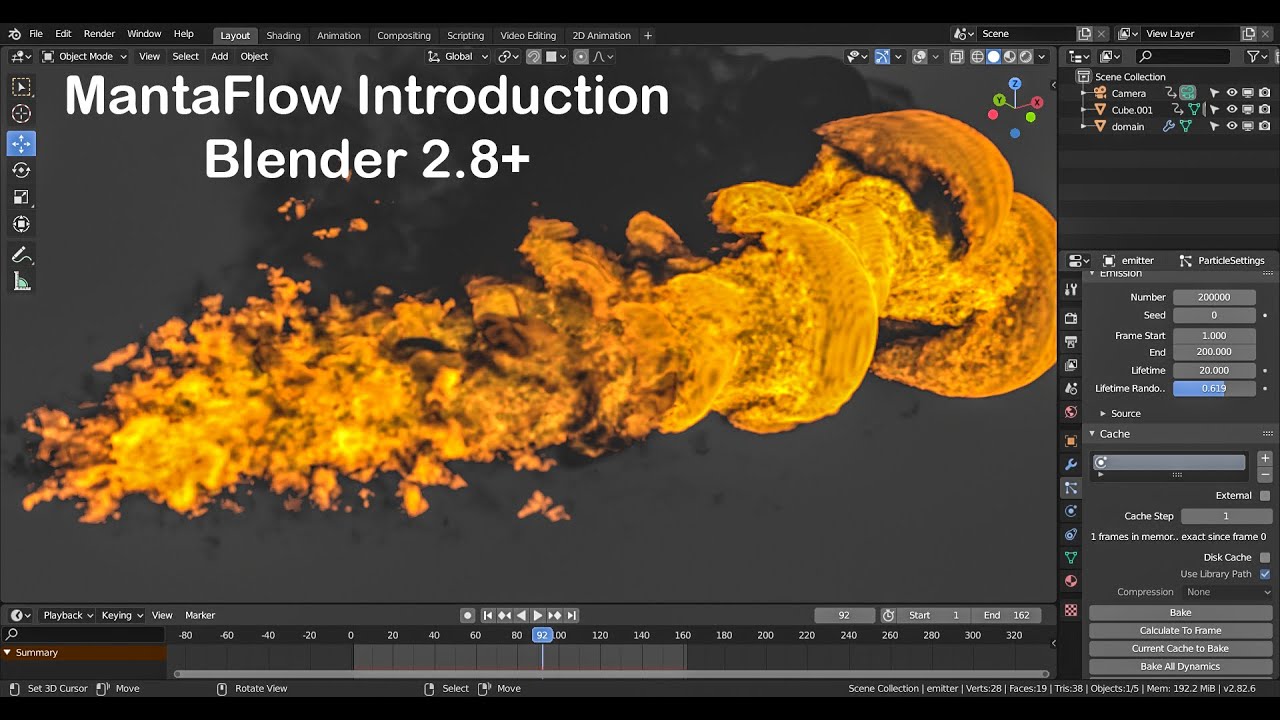The width and height of the screenshot is (1280, 720).
Task: Toggle X-ray view in viewport header
Action: (x=957, y=57)
